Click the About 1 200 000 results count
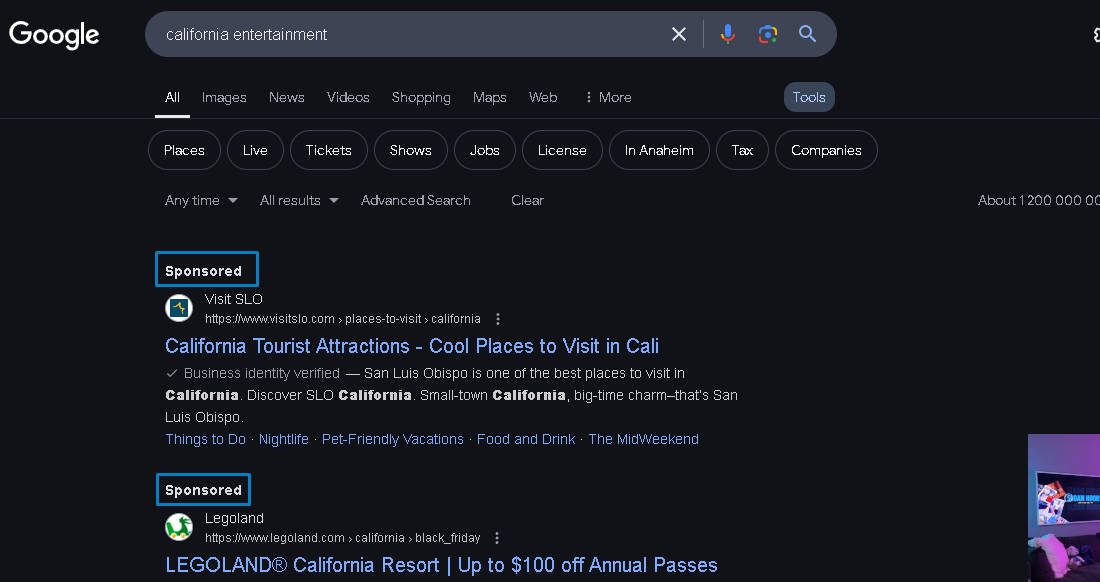Image resolution: width=1100 pixels, height=582 pixels. 1039,201
